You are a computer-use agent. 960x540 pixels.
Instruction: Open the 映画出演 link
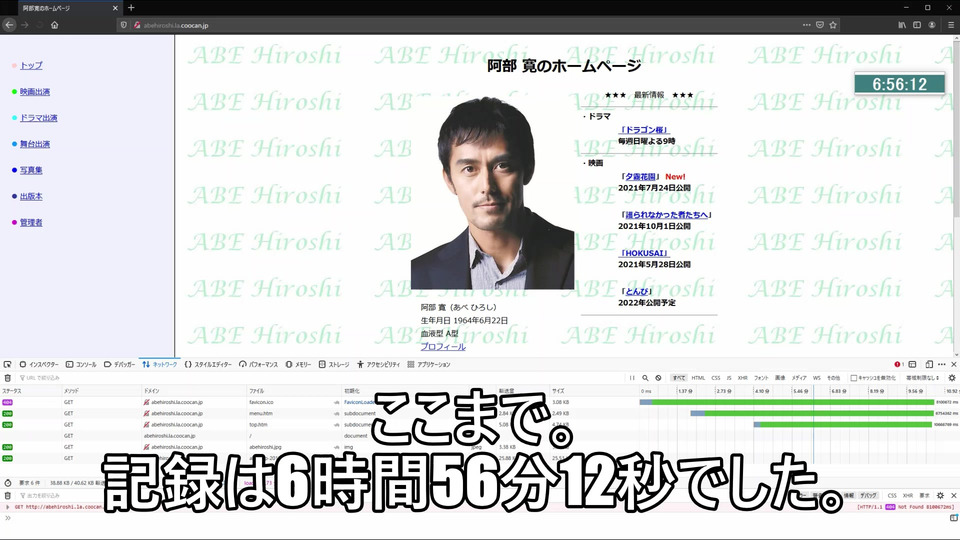[x=35, y=92]
